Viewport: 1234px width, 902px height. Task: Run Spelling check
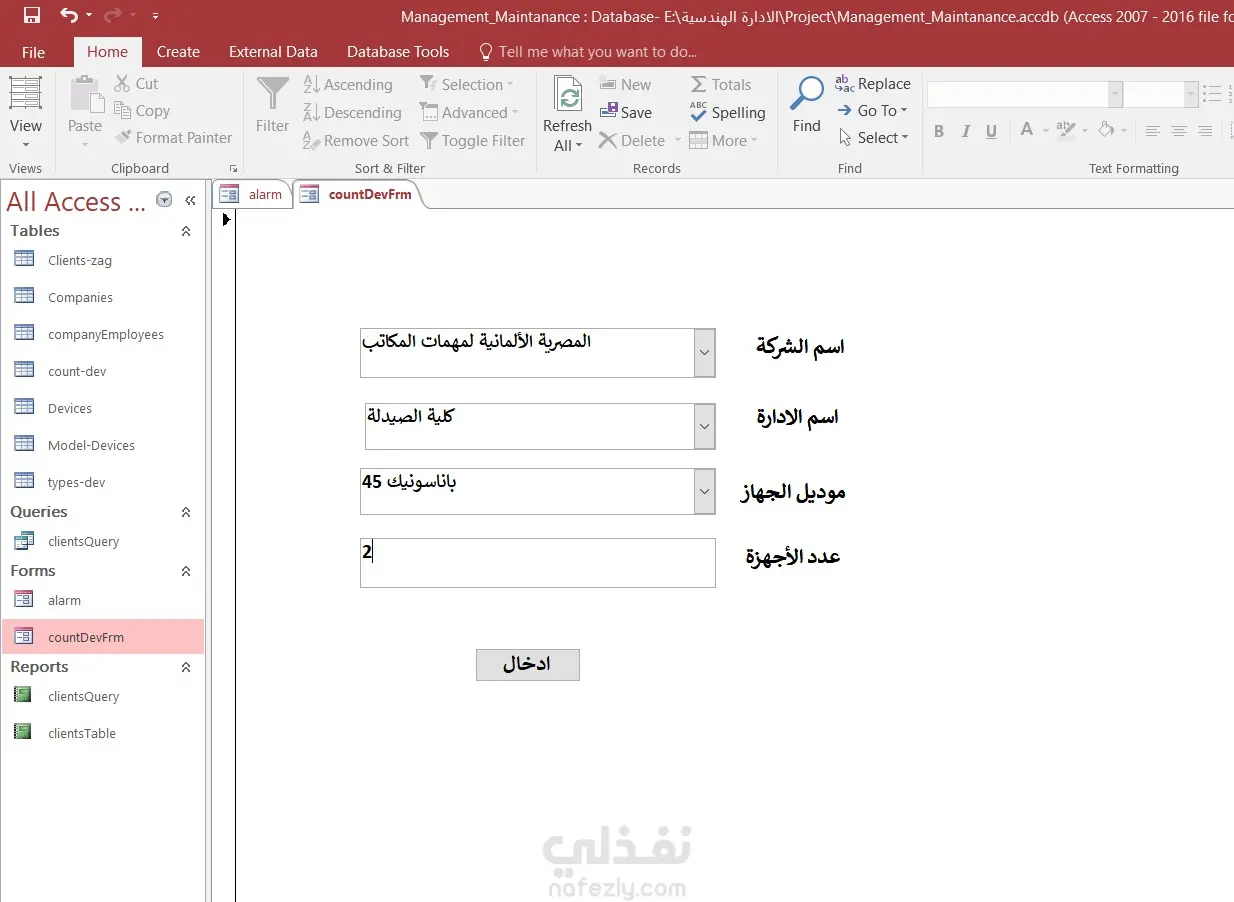728,113
